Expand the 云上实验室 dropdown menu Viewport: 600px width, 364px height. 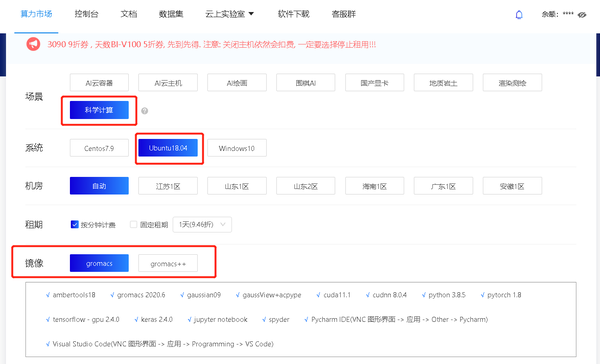coord(230,14)
